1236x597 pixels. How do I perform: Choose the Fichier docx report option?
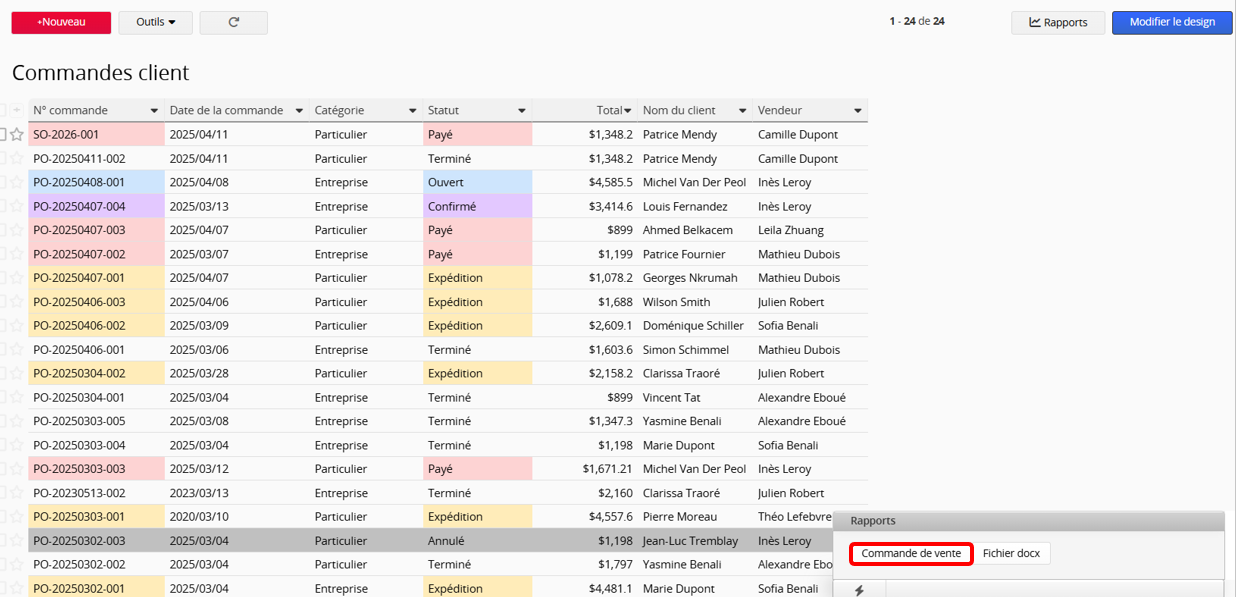pyautogui.click(x=1011, y=553)
